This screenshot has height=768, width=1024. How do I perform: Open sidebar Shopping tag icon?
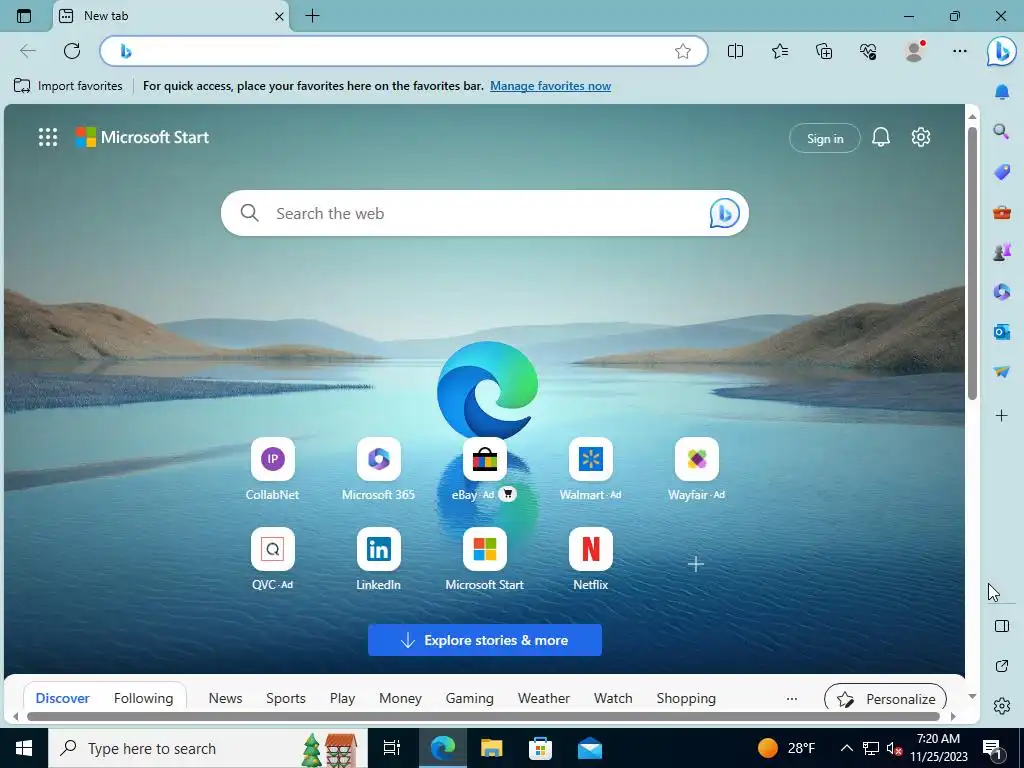1002,172
